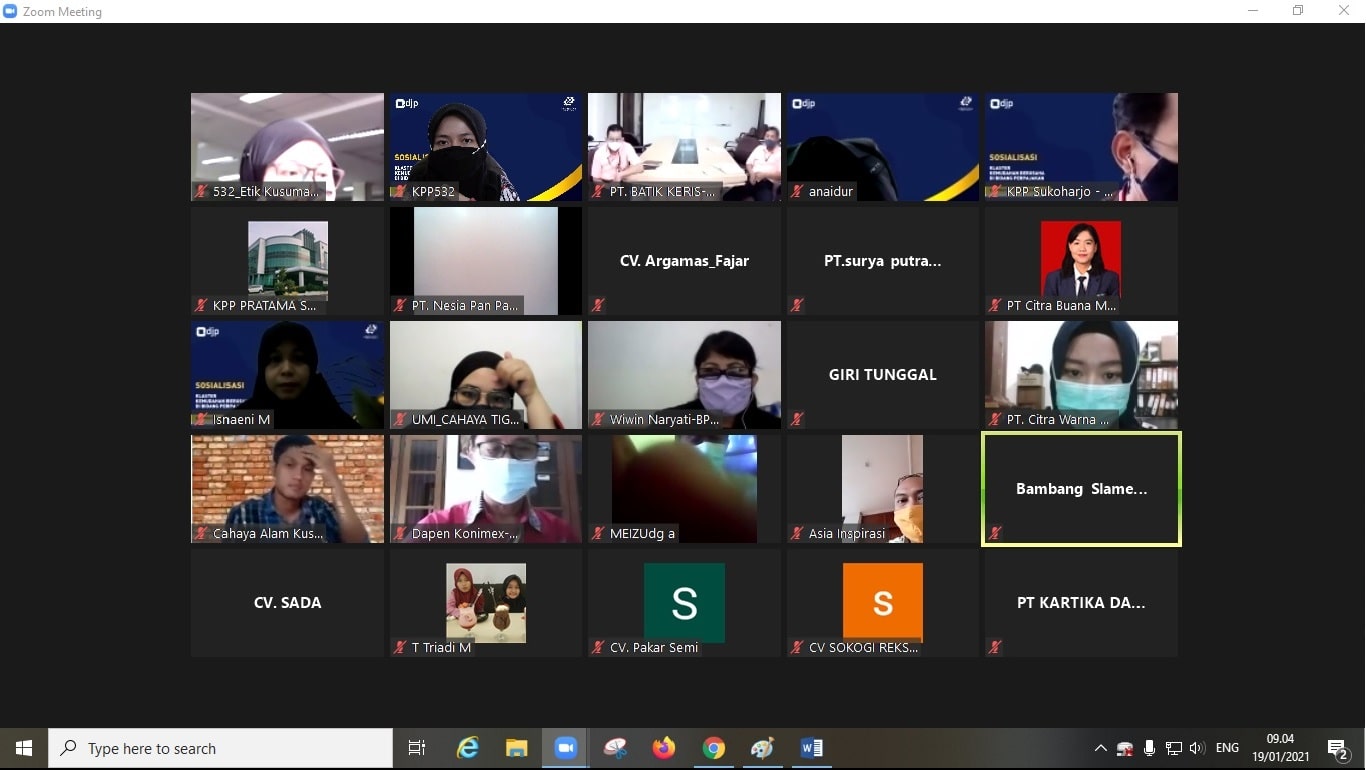Click the Windows Start button
The height and width of the screenshot is (770, 1366).
point(24,748)
